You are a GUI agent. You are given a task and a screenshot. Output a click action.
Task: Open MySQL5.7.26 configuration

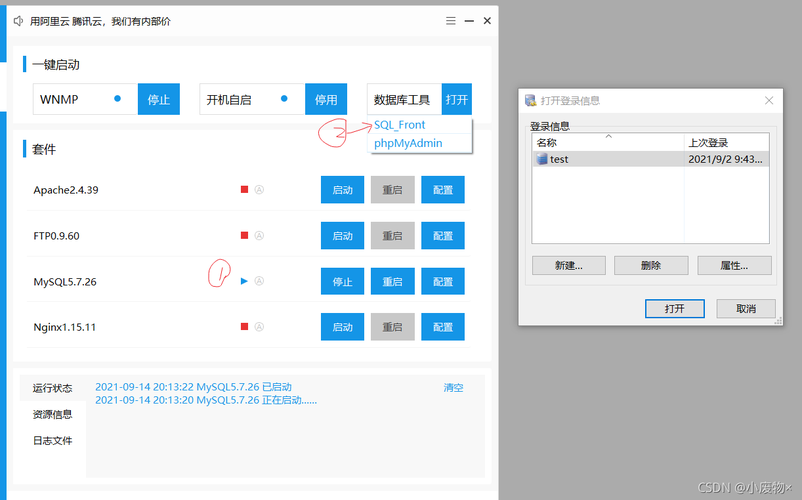[443, 281]
